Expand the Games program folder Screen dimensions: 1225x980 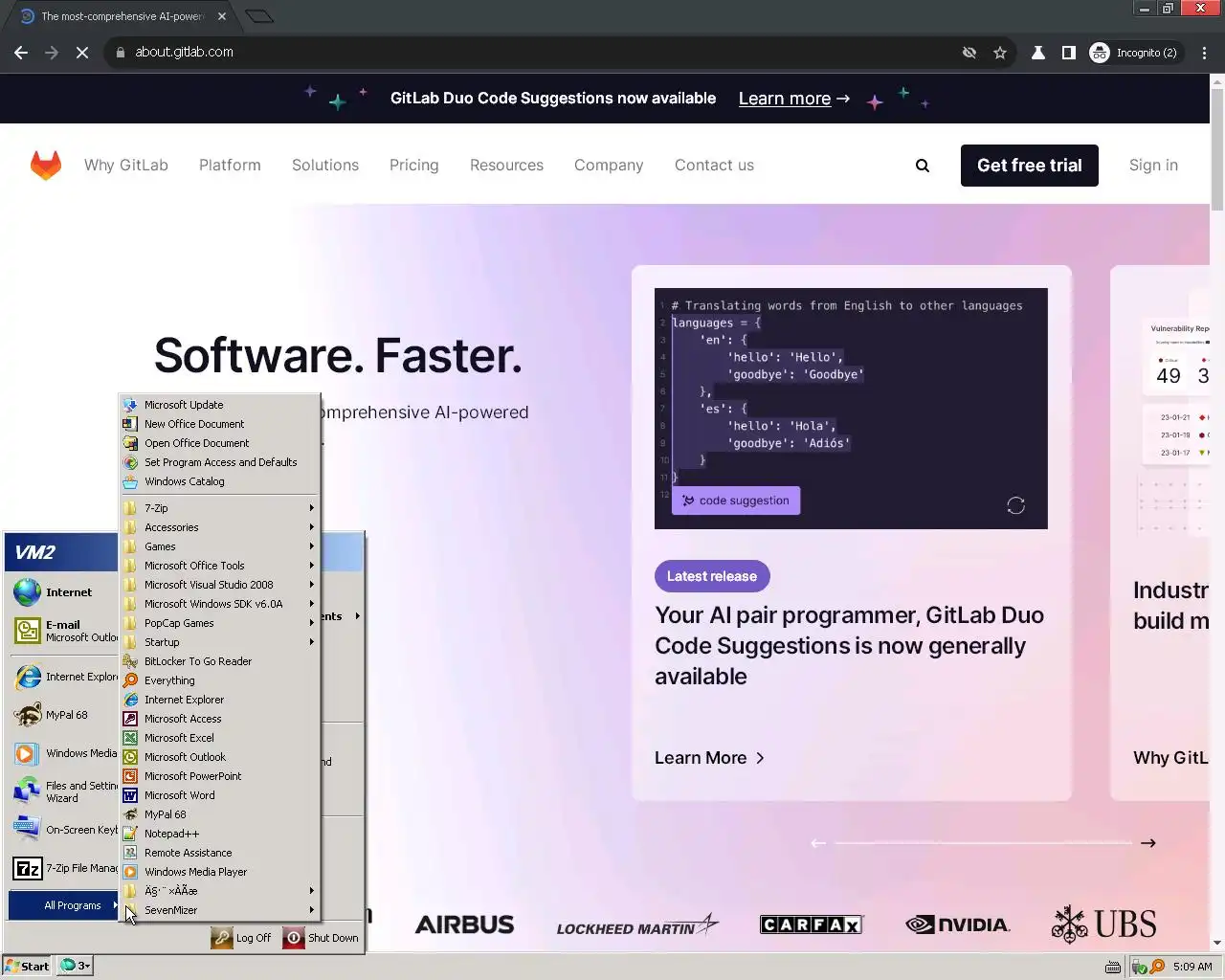[219, 546]
